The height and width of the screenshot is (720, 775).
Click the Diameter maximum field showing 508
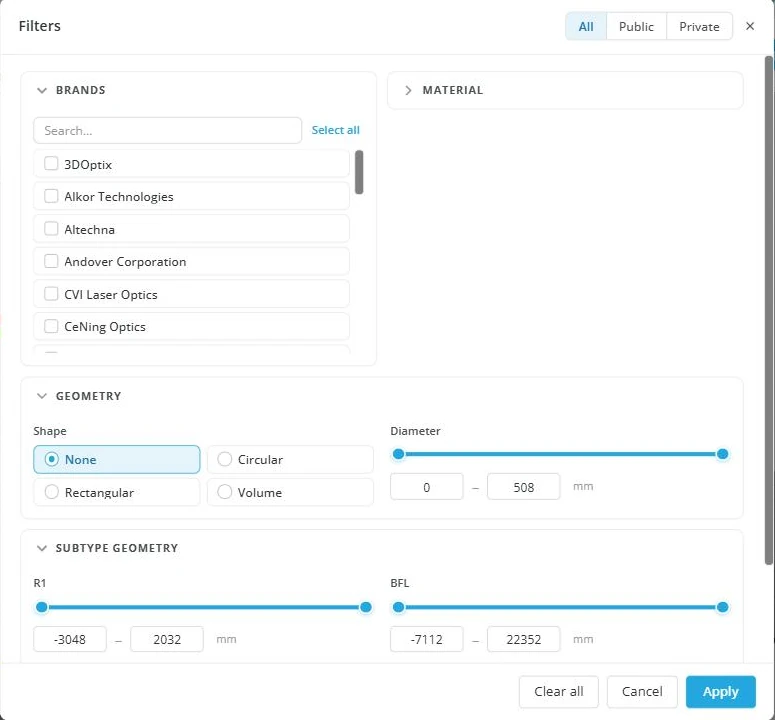(x=523, y=487)
